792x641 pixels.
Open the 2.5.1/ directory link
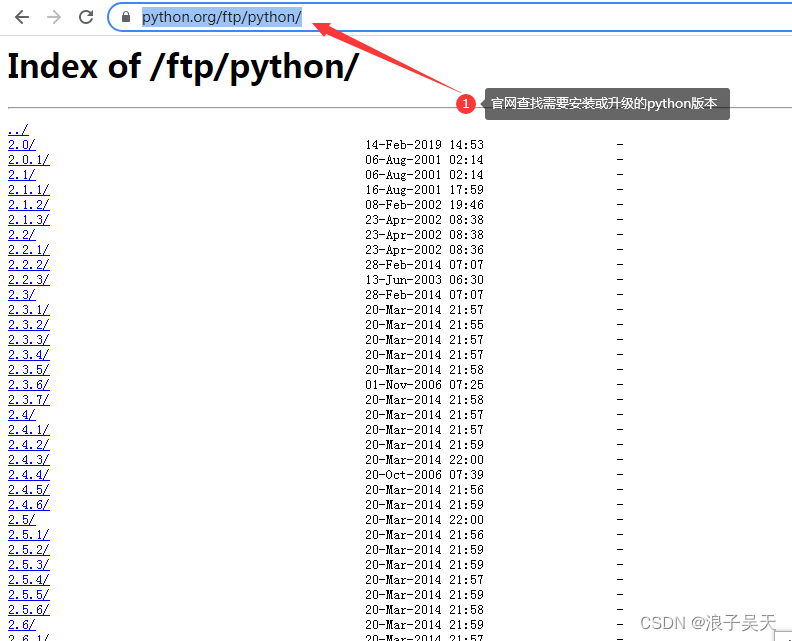29,534
